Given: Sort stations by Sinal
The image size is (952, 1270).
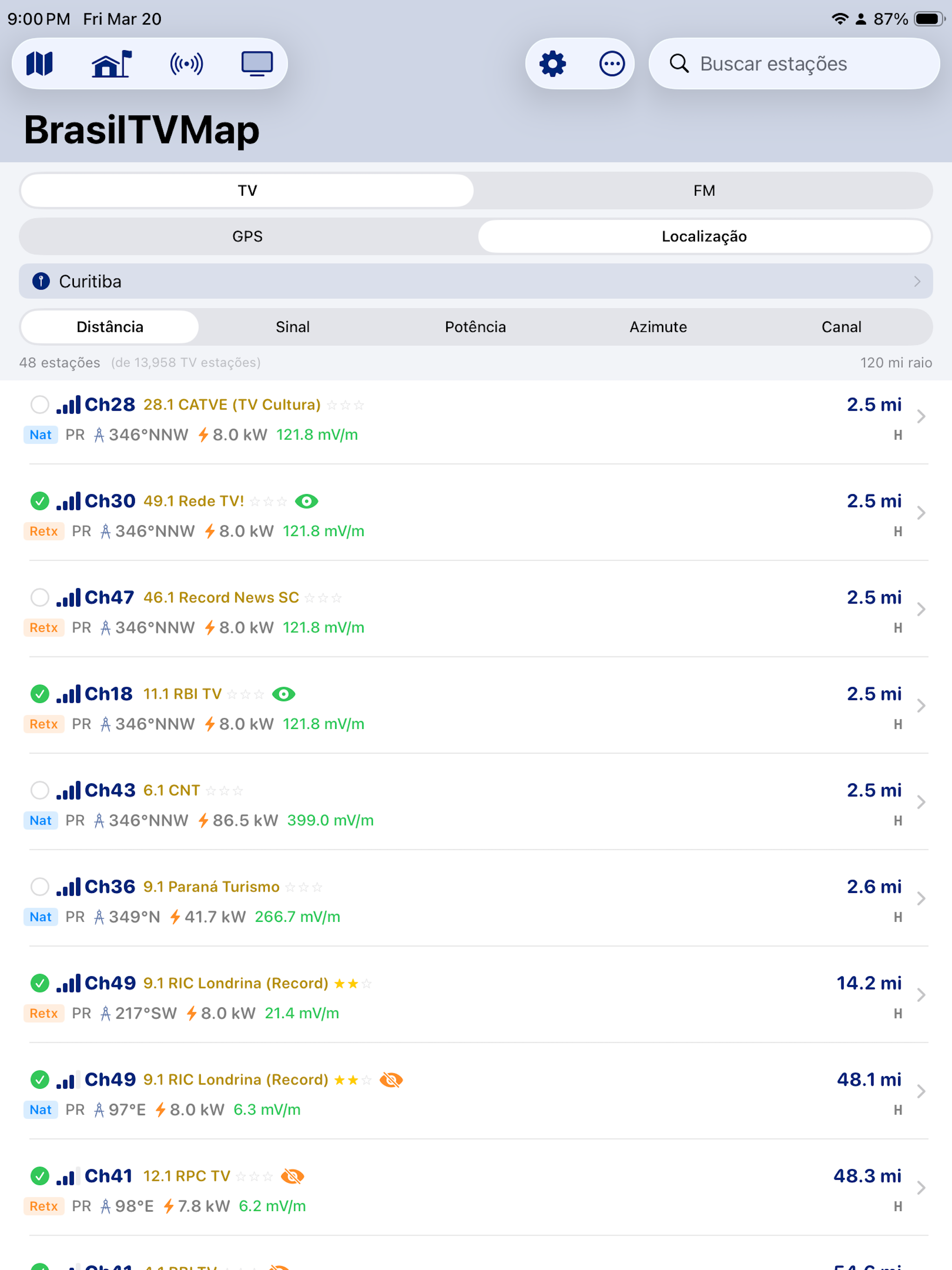Looking at the screenshot, I should [293, 327].
